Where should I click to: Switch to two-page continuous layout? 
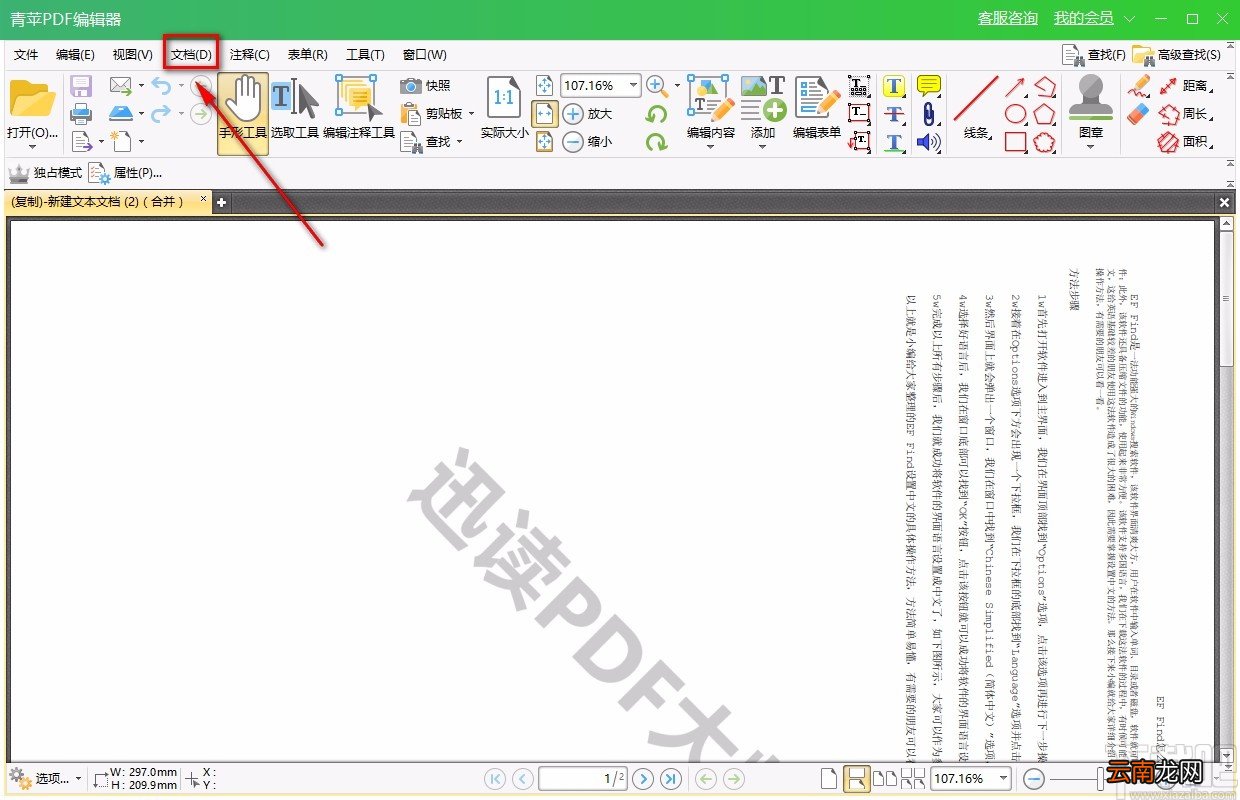pos(912,778)
